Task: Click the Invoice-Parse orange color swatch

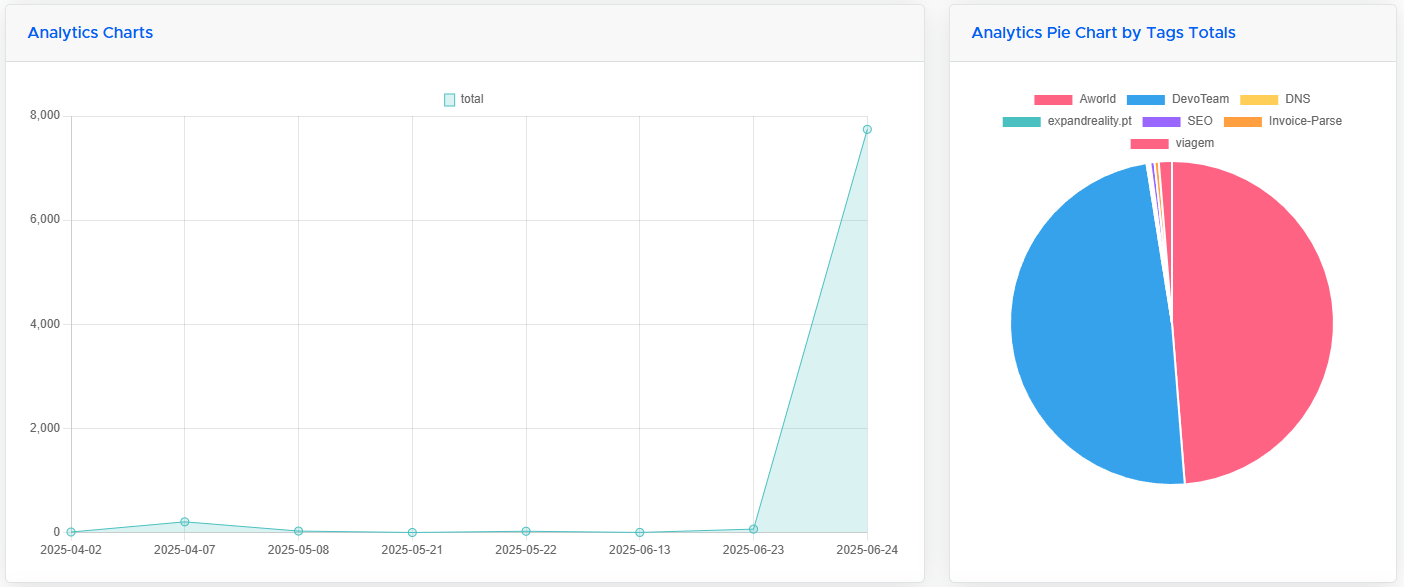Action: tap(1242, 122)
